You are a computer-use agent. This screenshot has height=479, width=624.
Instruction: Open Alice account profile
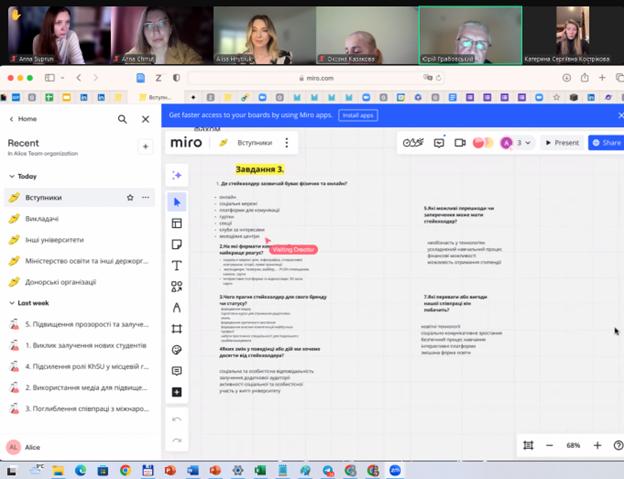24,447
